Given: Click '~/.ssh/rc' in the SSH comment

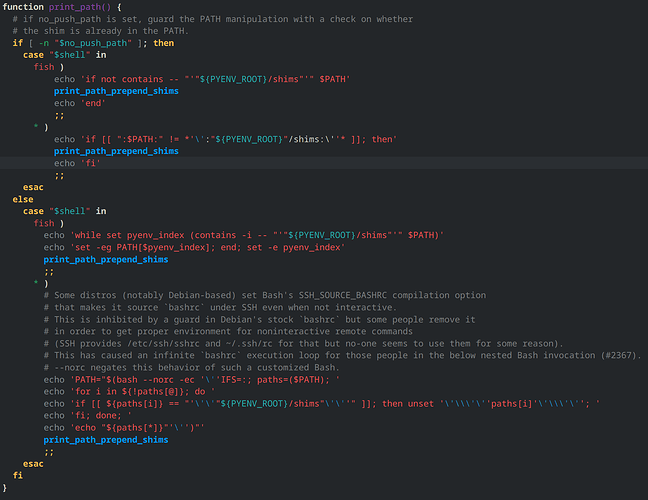Looking at the screenshot, I should pos(249,343).
